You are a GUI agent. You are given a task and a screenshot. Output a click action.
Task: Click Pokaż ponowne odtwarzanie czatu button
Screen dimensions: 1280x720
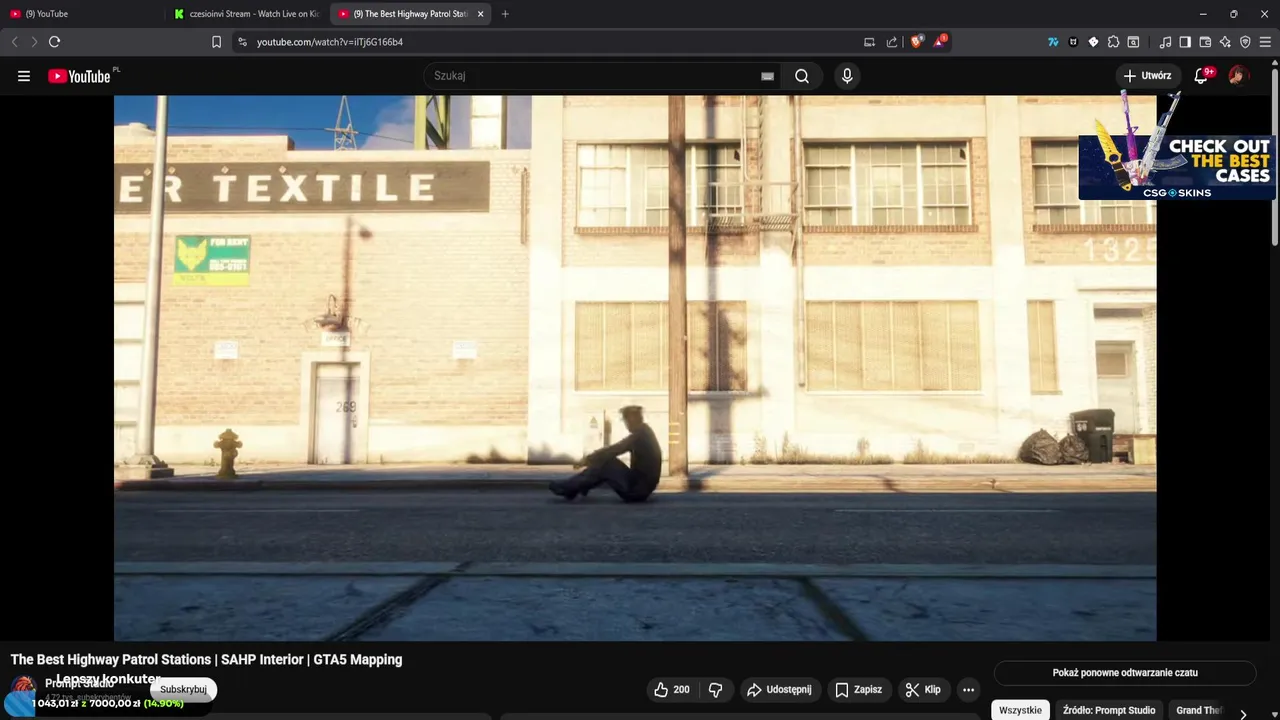coord(1125,673)
